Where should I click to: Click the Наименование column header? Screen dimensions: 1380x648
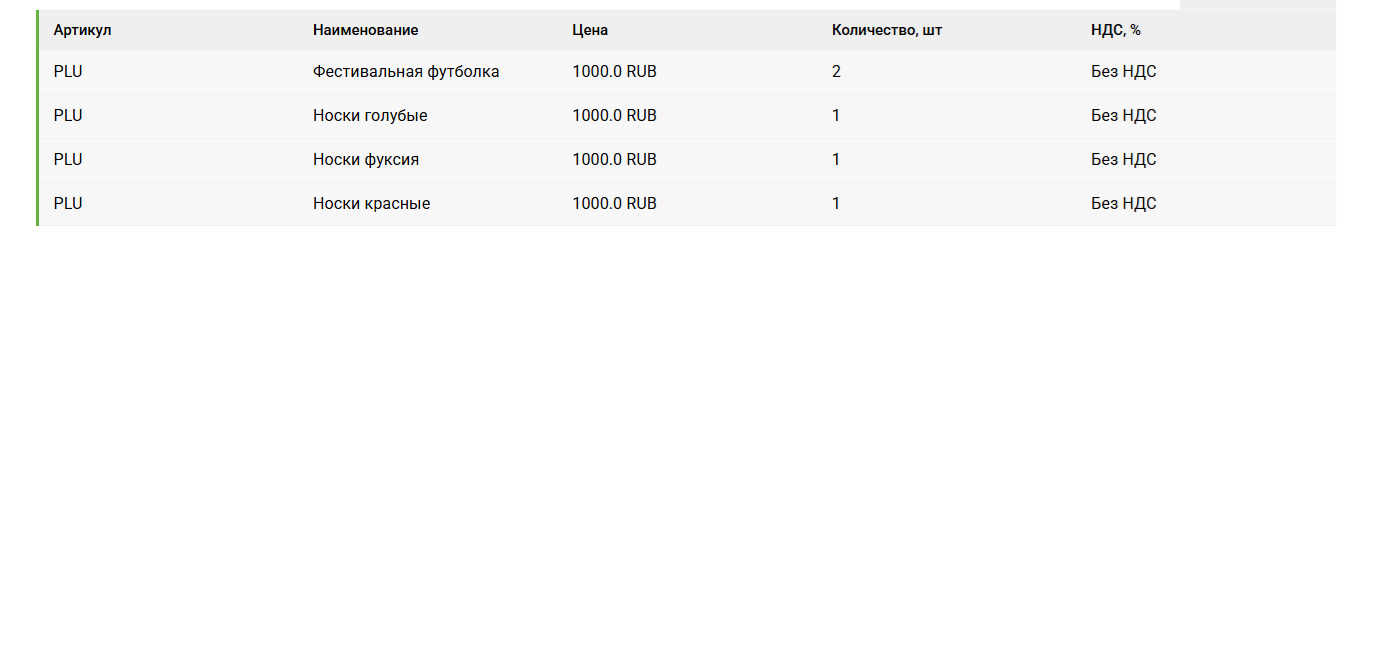point(365,30)
